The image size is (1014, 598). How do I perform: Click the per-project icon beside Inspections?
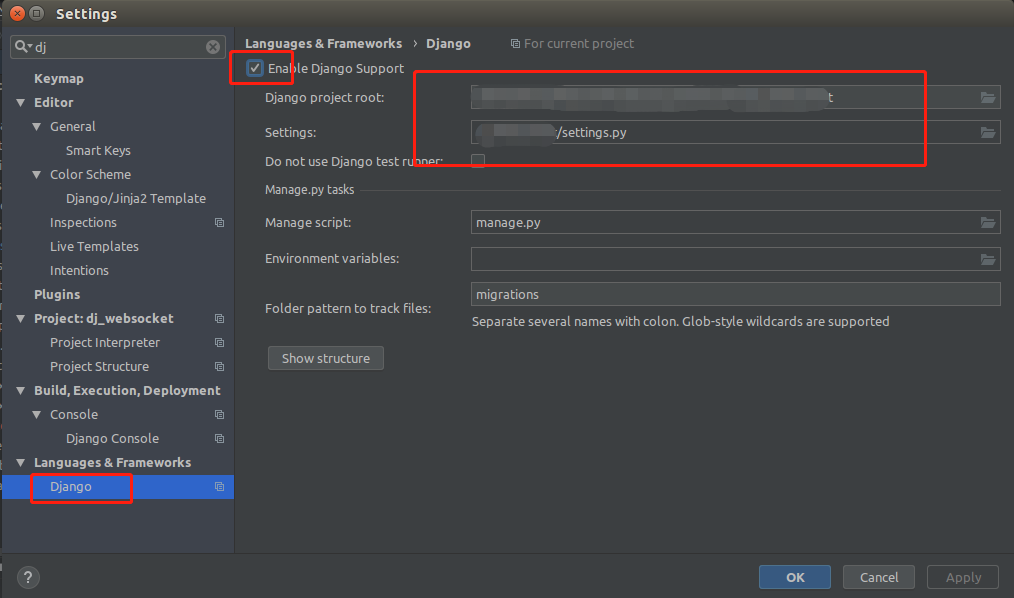(x=217, y=222)
